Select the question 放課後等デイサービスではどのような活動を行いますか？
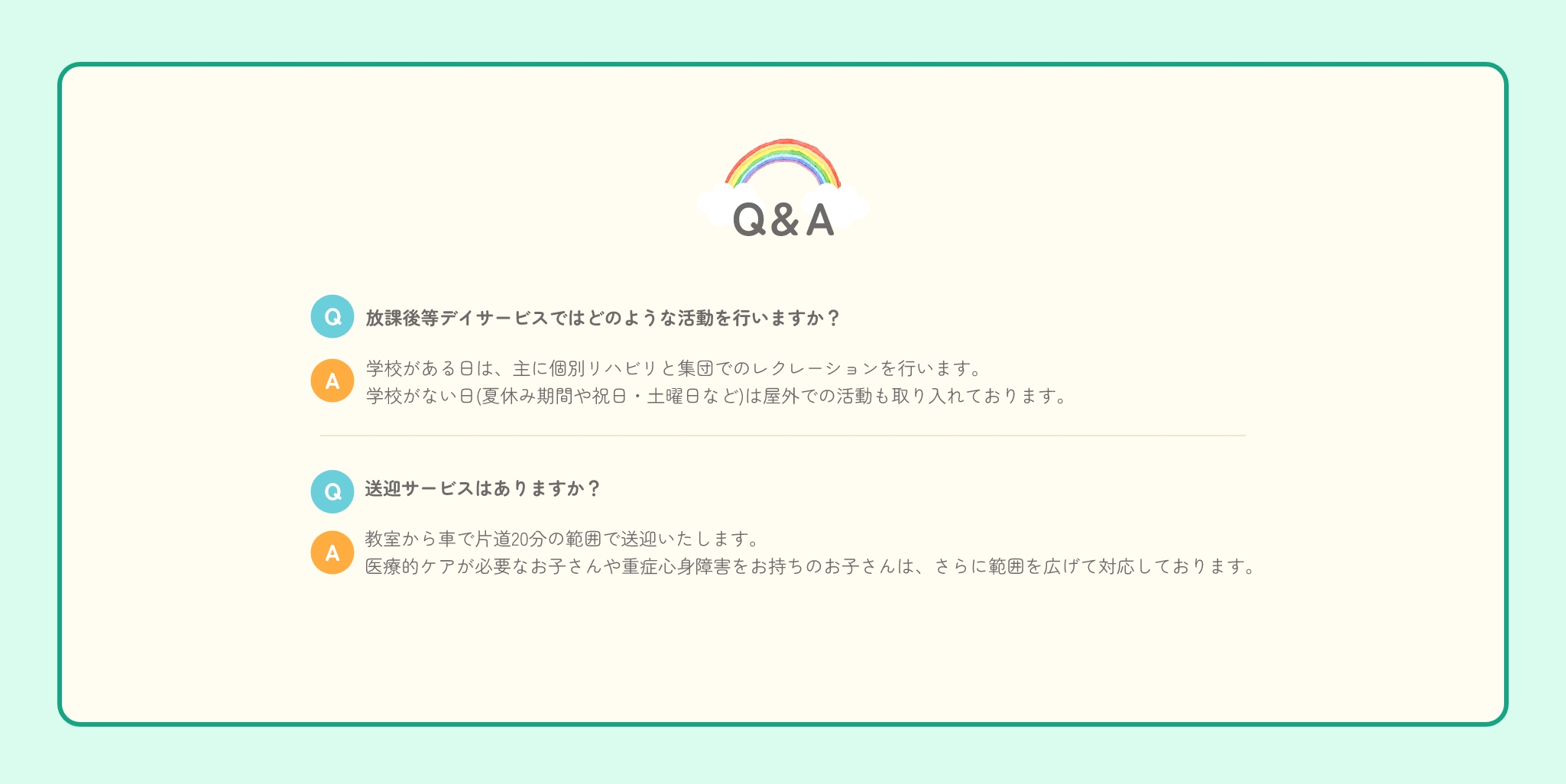This screenshot has width=1566, height=784. (602, 318)
